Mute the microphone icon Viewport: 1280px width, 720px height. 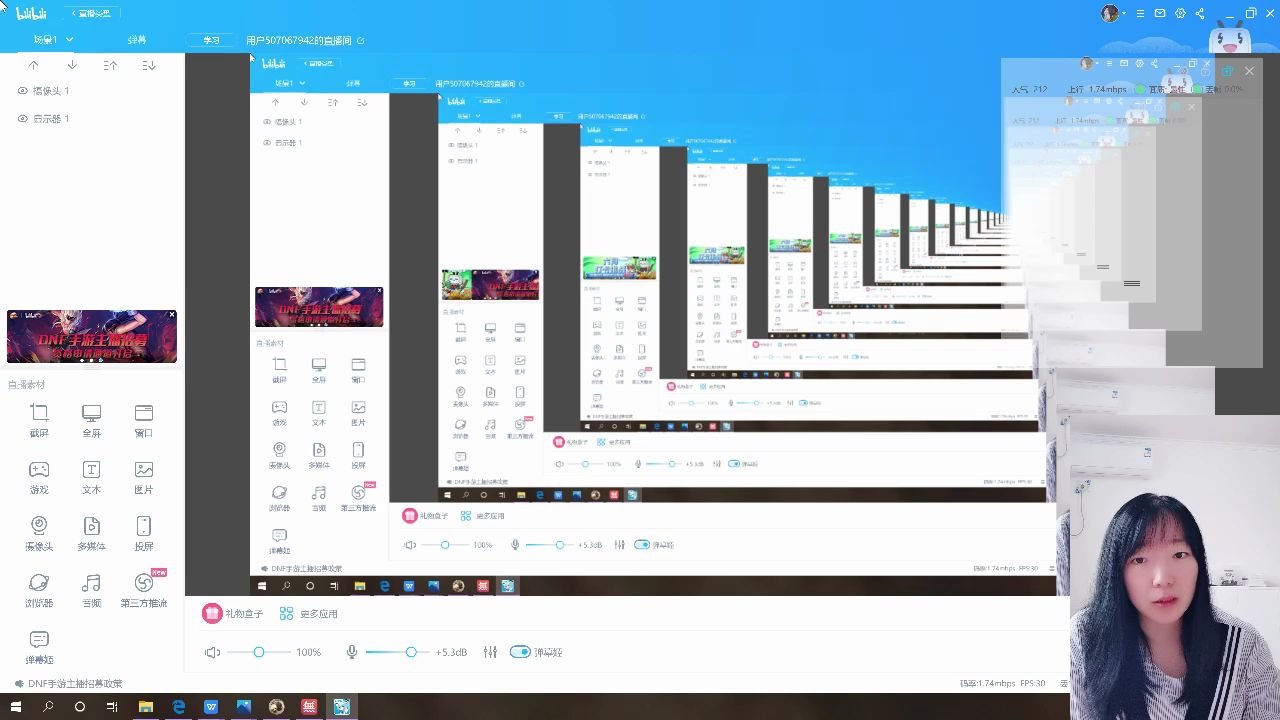pyautogui.click(x=351, y=652)
